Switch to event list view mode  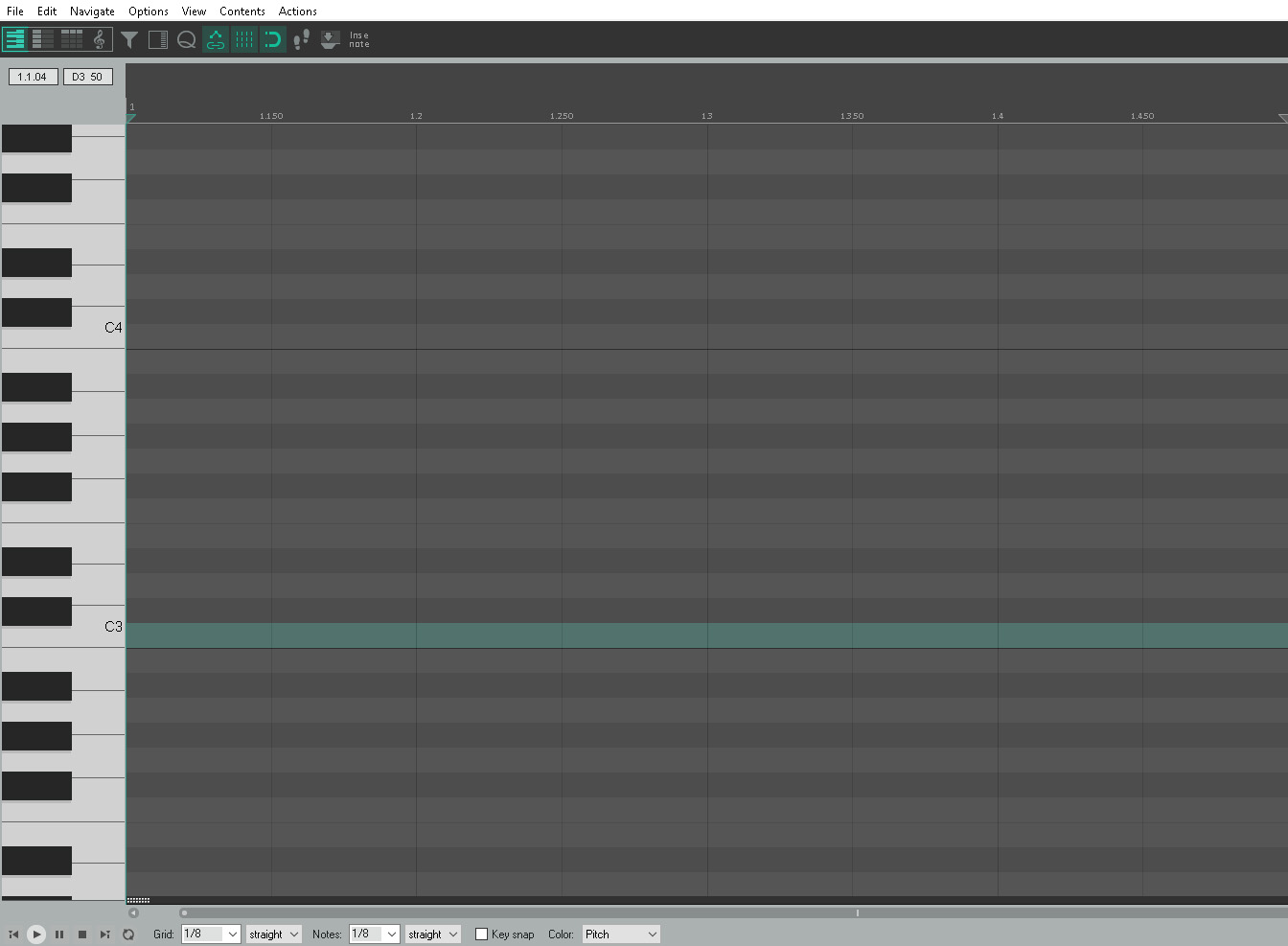[x=72, y=39]
